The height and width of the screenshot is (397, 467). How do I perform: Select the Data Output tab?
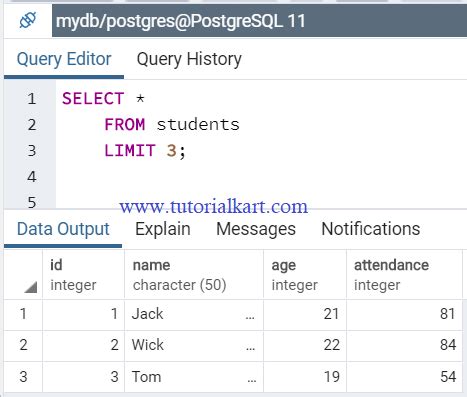click(63, 229)
